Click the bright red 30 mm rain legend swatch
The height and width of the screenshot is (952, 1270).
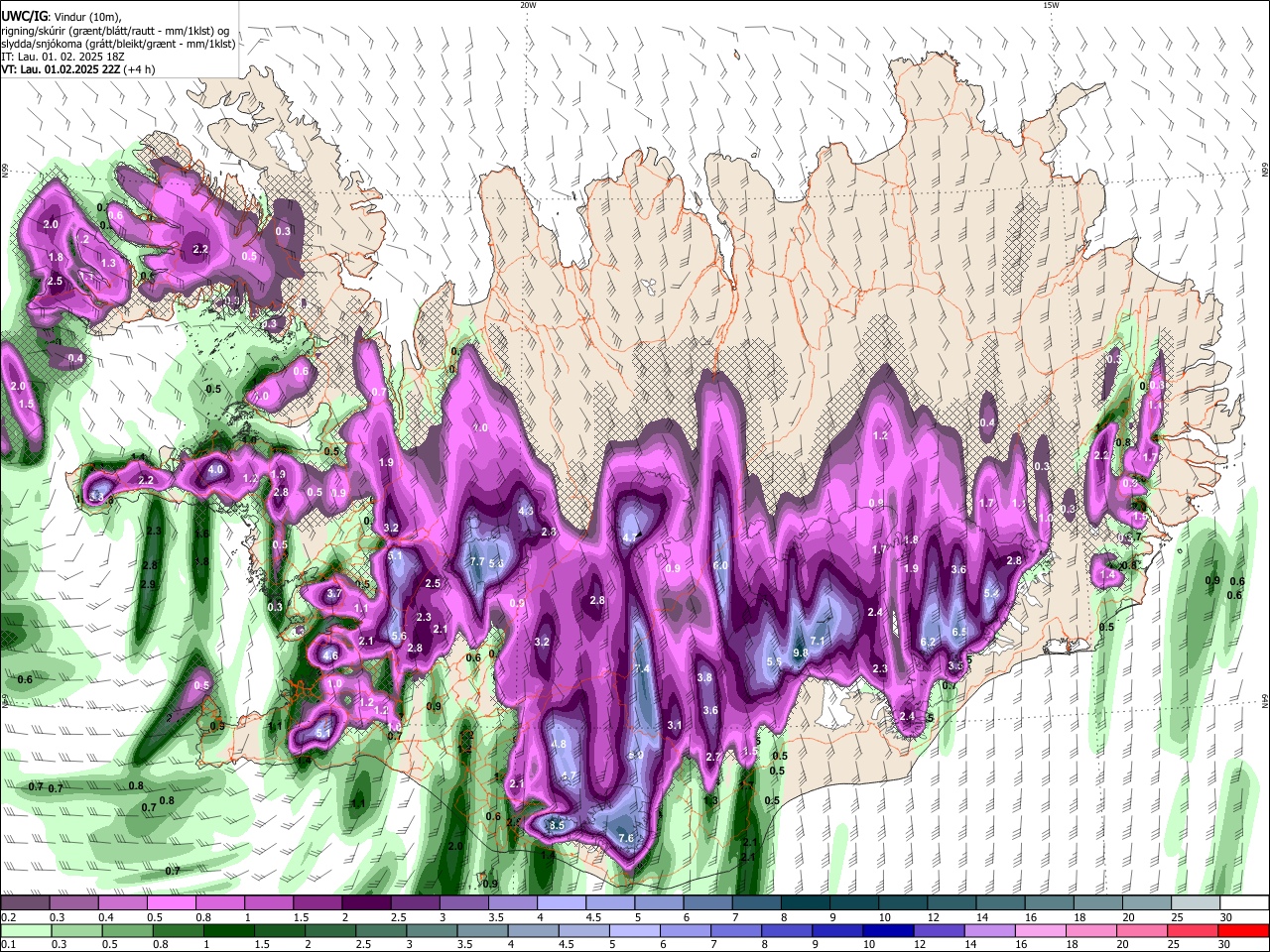[x=1243, y=931]
